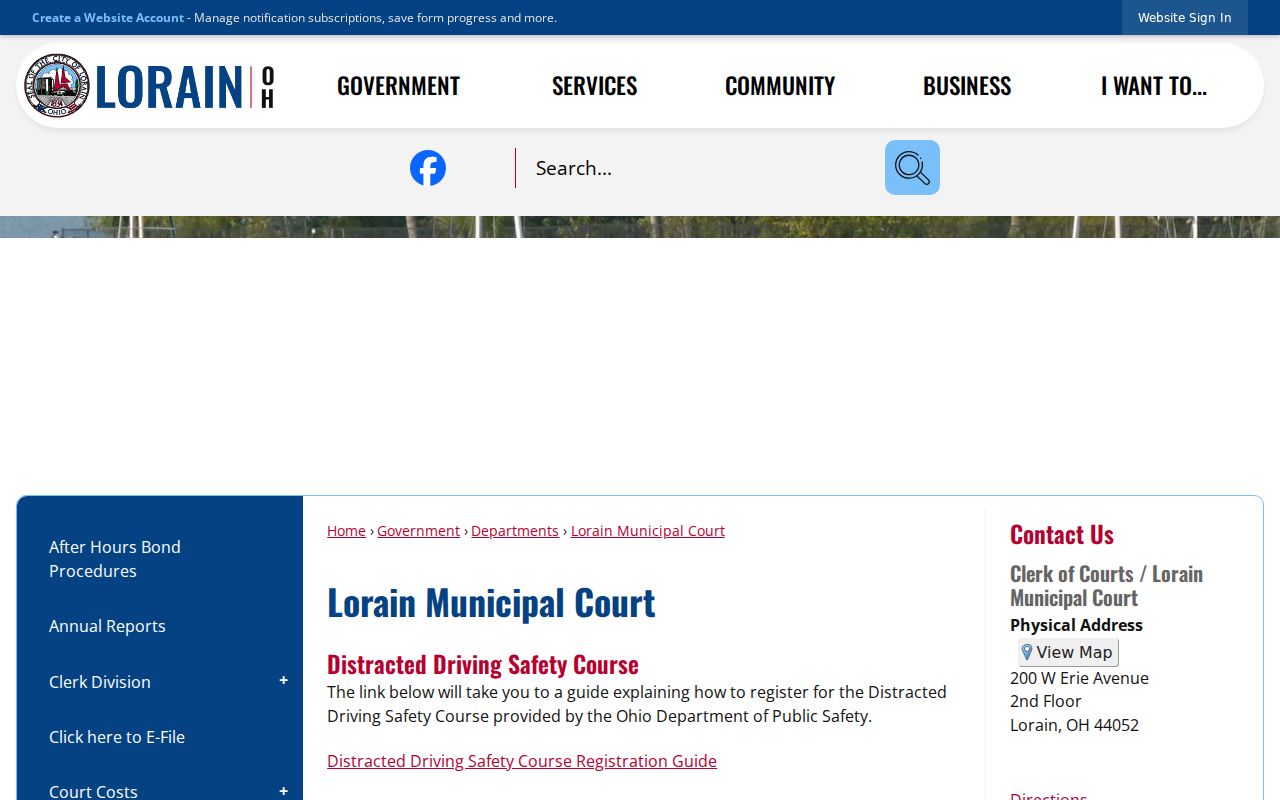Click Lorain Municipal Court breadcrumb link
Image resolution: width=1280 pixels, height=800 pixels.
pos(648,531)
